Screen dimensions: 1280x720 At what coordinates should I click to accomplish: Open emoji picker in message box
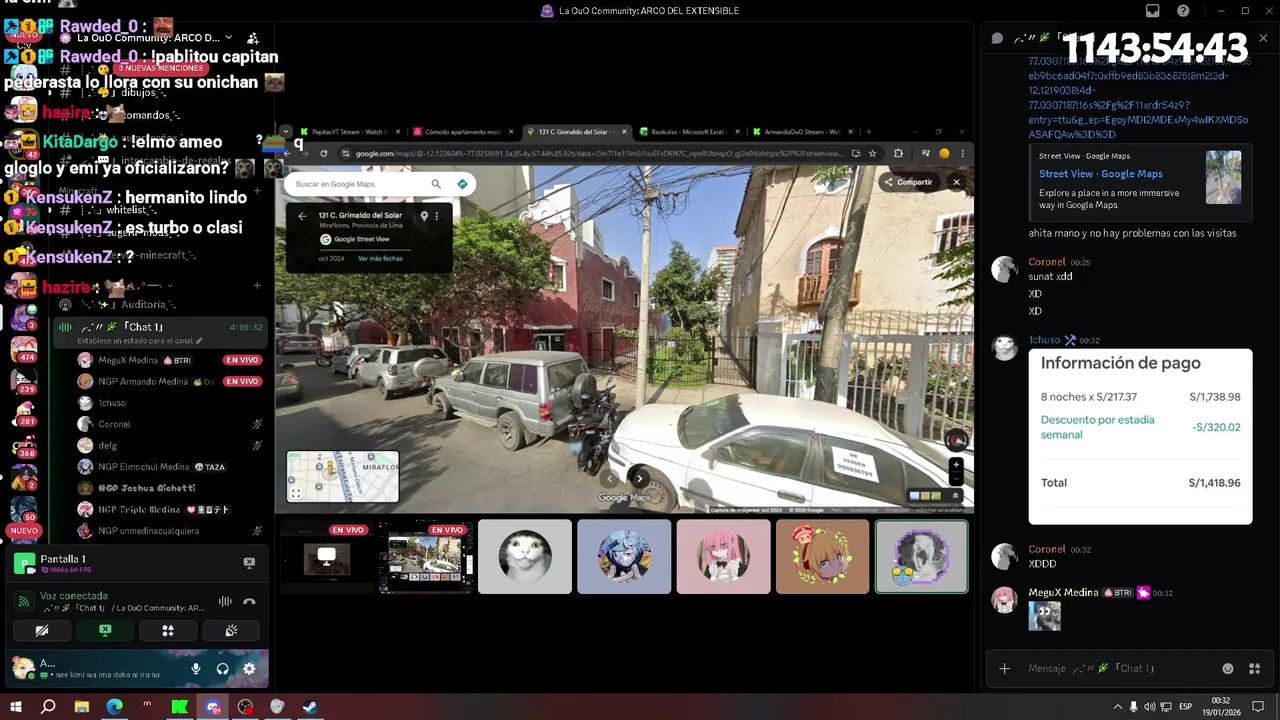tap(1228, 668)
